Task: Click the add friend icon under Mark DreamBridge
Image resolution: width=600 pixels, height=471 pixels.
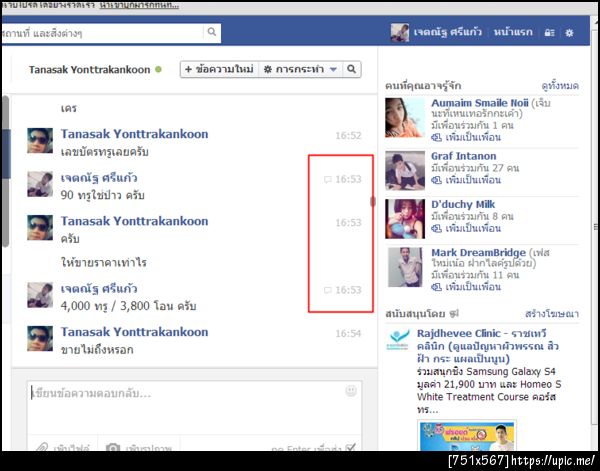Action: [x=437, y=287]
